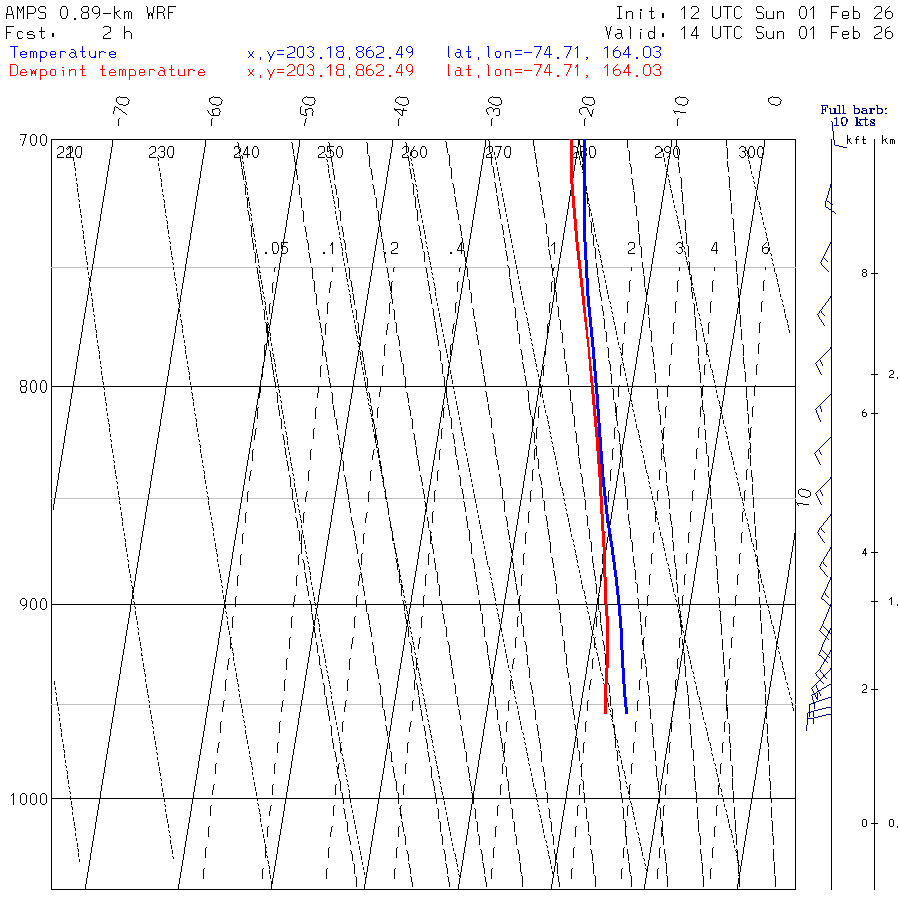
Task: Click the red 'lat,lon=-74.71, 164.03' text
Action: (x=554, y=71)
